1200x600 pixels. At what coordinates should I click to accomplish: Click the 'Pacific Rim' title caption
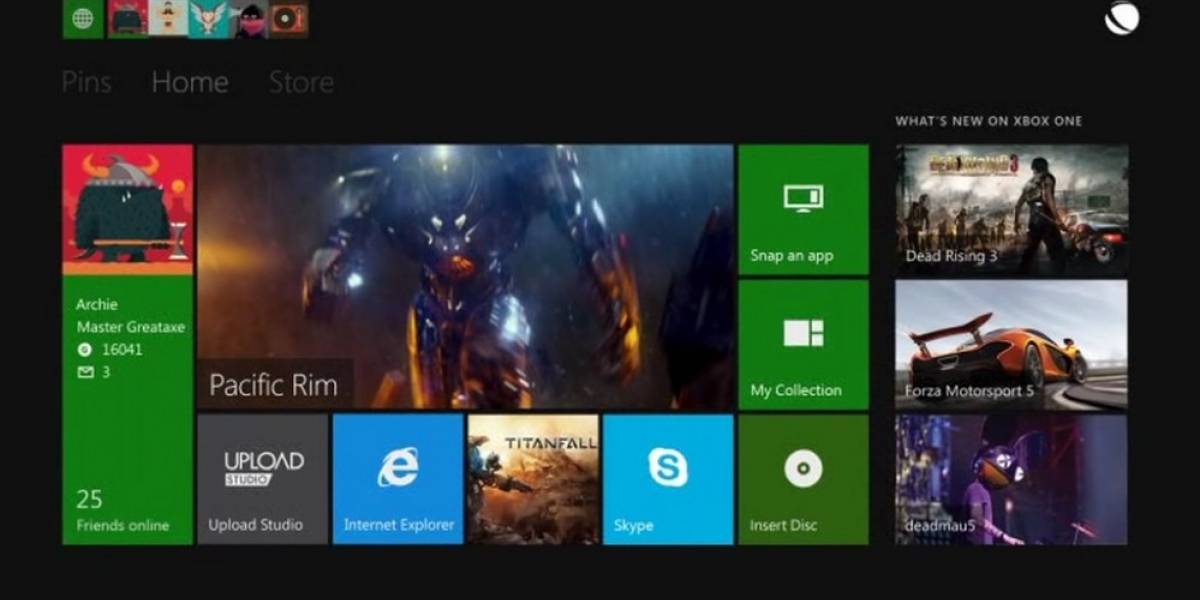click(x=273, y=386)
